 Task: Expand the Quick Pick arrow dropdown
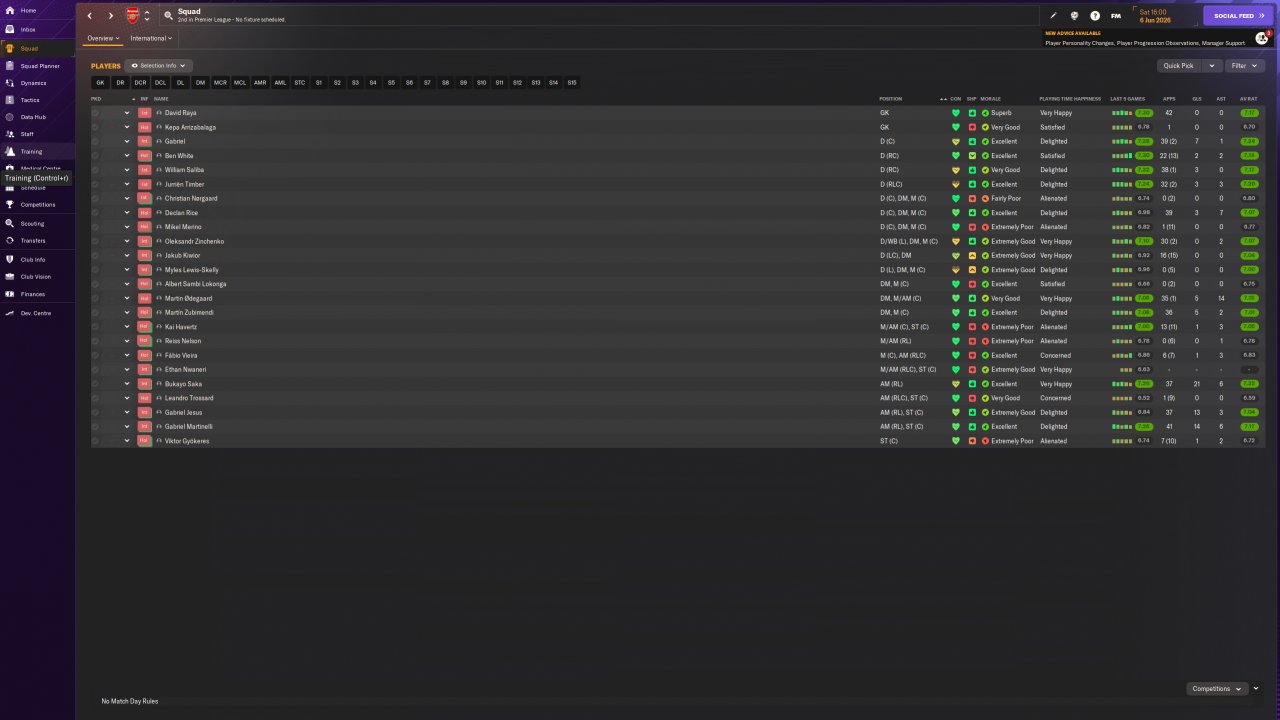pos(1212,66)
